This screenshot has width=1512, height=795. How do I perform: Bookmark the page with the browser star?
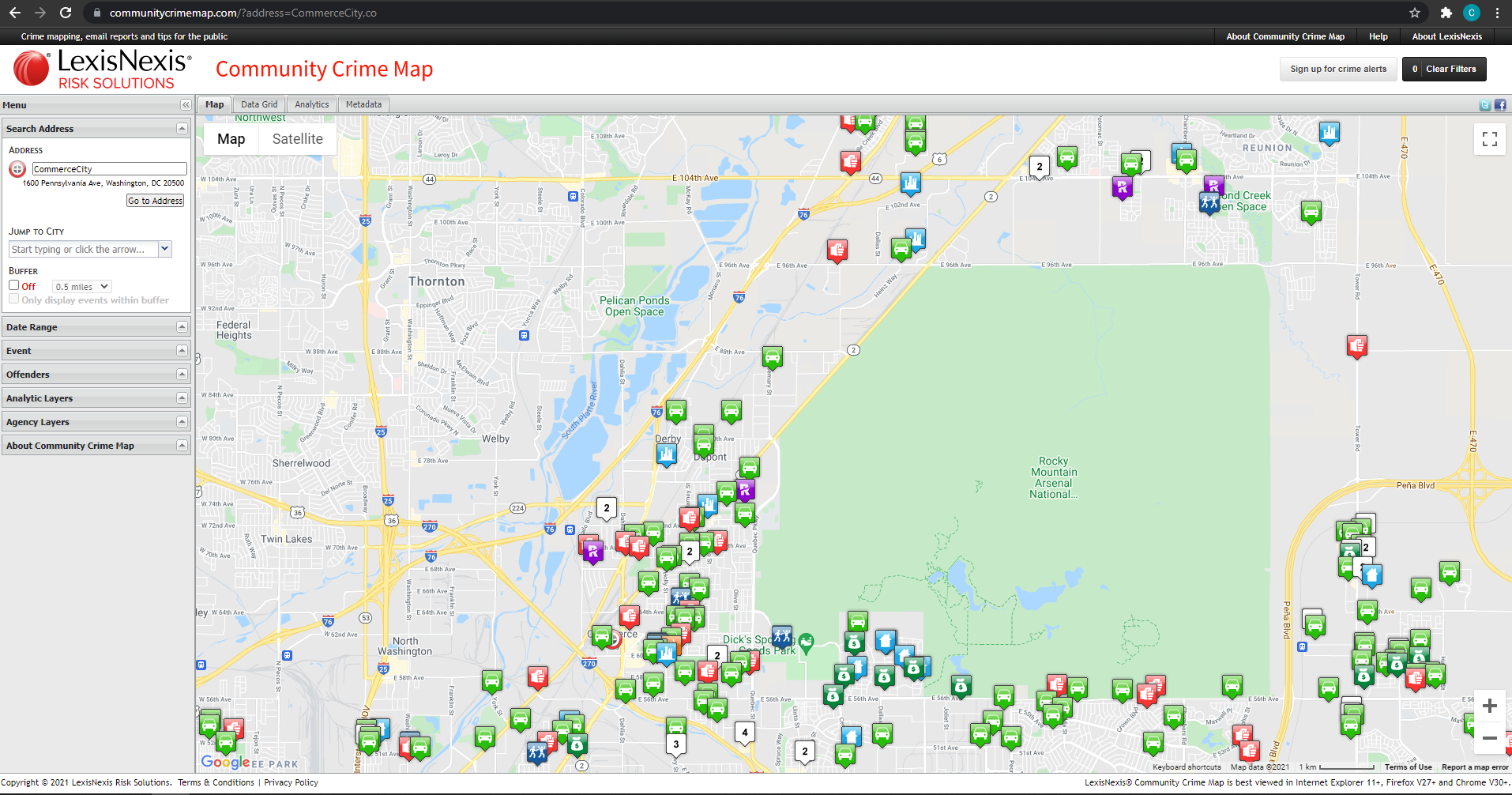point(1415,13)
